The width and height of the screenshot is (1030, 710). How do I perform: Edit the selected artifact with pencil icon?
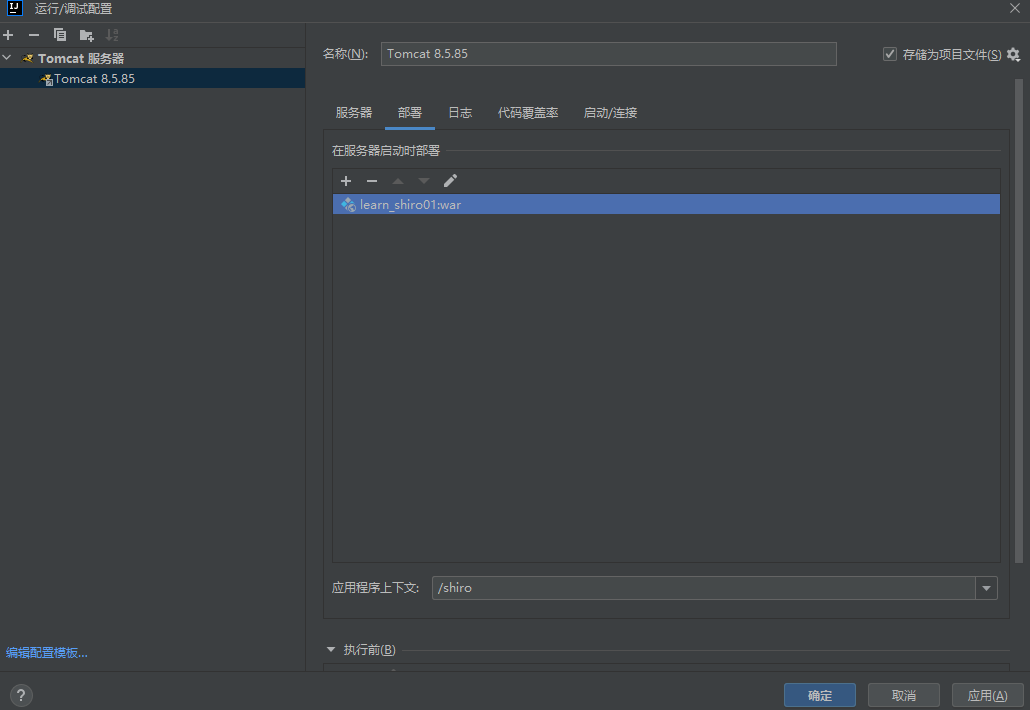[x=450, y=181]
